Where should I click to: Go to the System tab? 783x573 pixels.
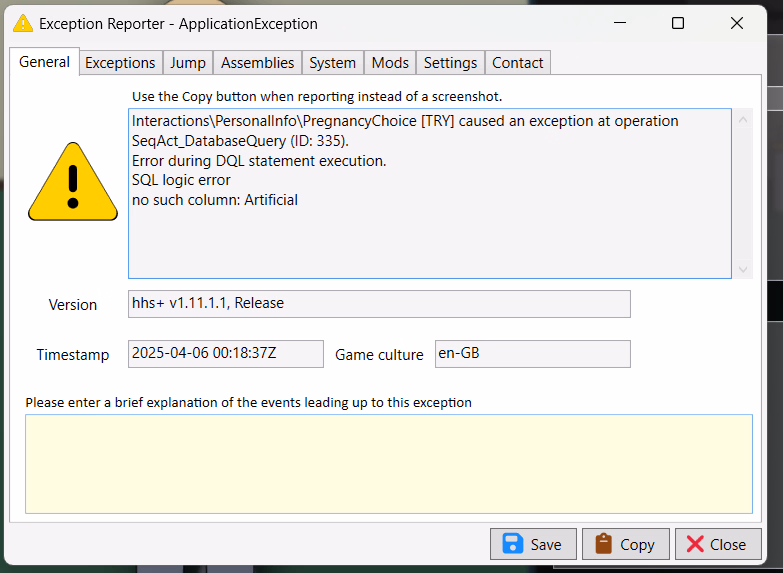click(332, 62)
